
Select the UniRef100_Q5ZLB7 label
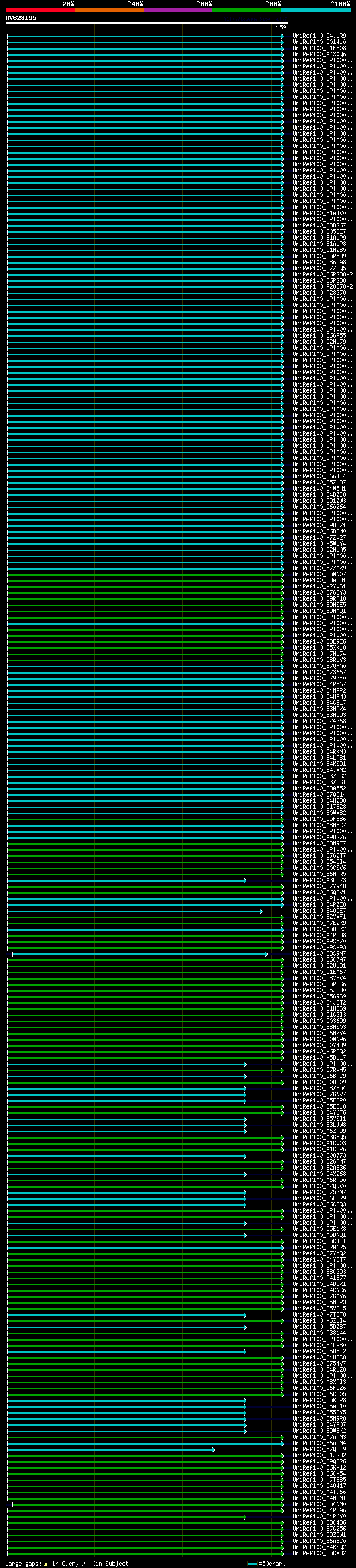coord(319,483)
